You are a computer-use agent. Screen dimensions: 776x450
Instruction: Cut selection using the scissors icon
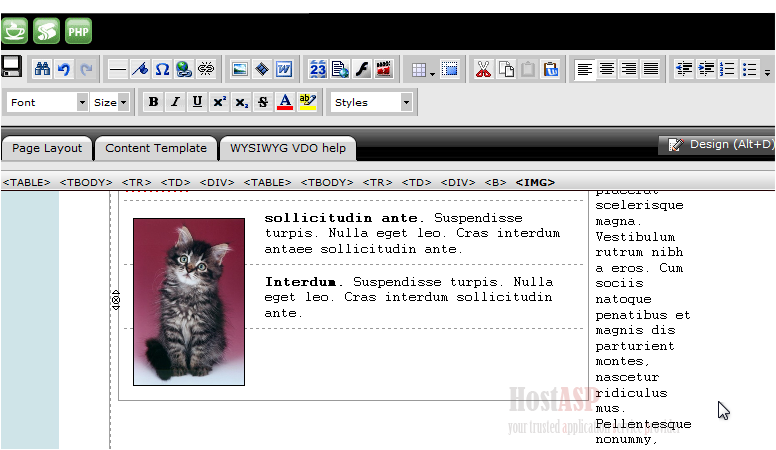(484, 69)
